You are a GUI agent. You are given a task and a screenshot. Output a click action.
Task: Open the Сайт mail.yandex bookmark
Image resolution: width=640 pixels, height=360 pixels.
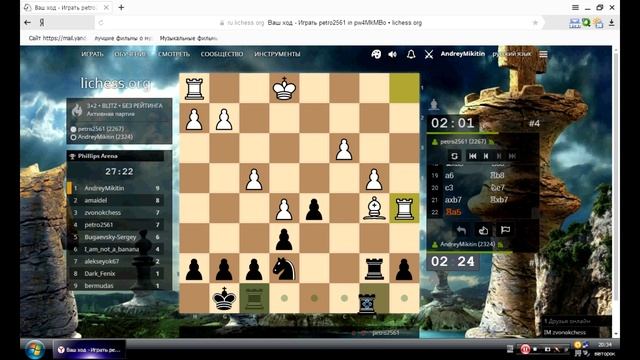[57, 38]
